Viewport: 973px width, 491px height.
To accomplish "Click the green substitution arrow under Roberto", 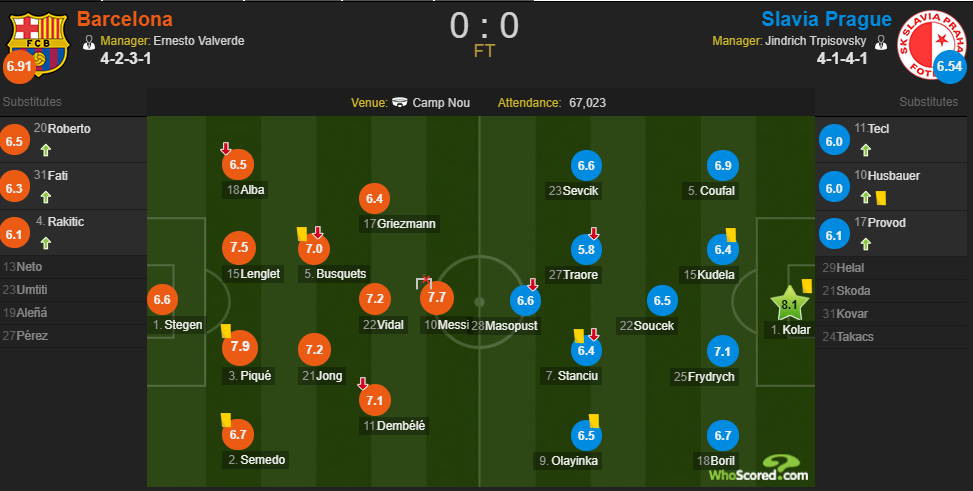I will pos(45,150).
